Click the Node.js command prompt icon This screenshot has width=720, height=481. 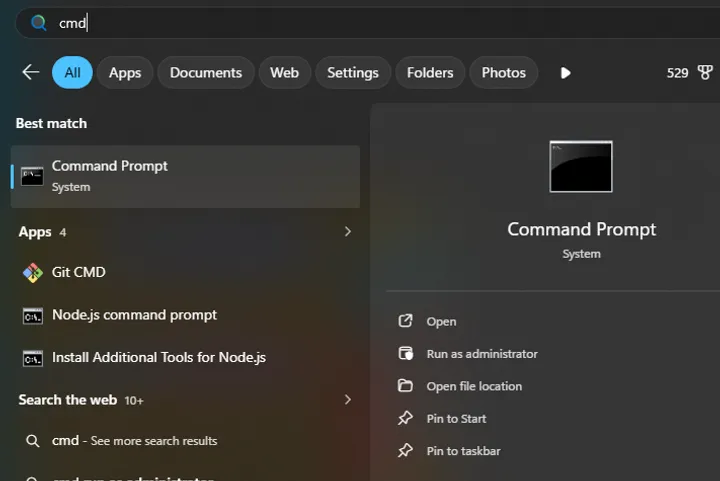click(x=32, y=315)
